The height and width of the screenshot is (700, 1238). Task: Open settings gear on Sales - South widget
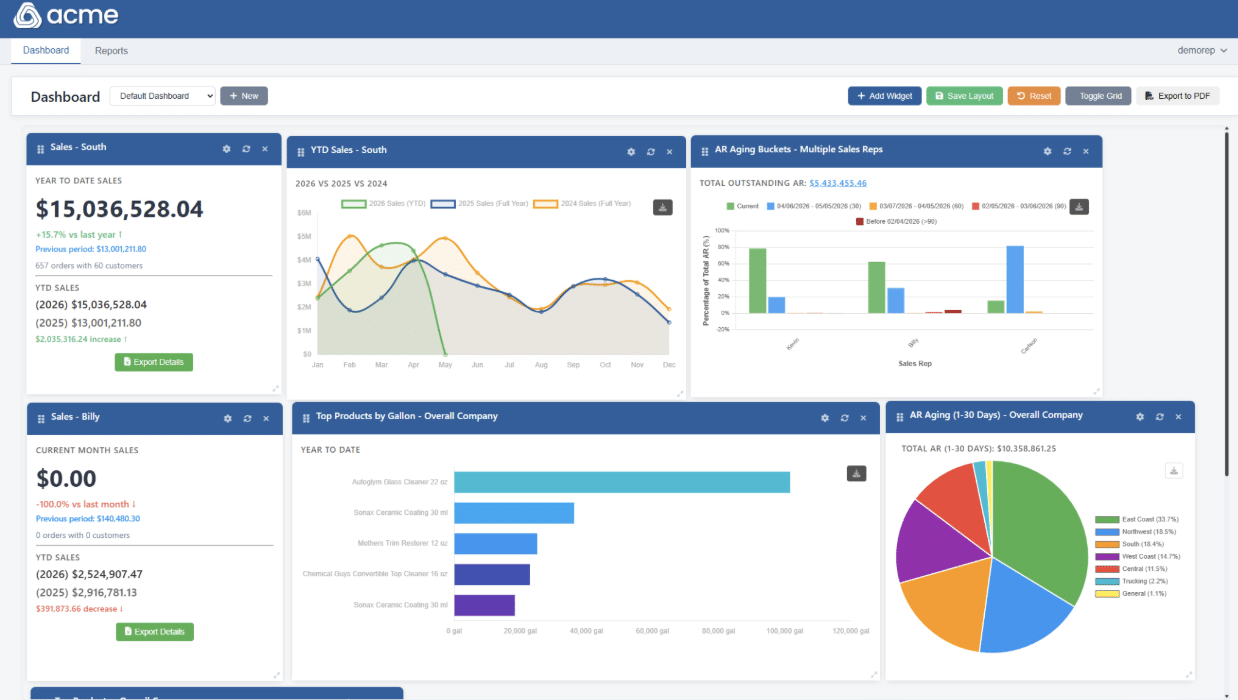tap(227, 148)
